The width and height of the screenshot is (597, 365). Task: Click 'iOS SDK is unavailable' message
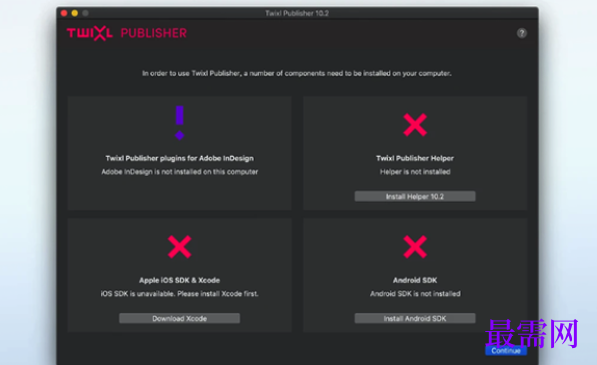180,293
